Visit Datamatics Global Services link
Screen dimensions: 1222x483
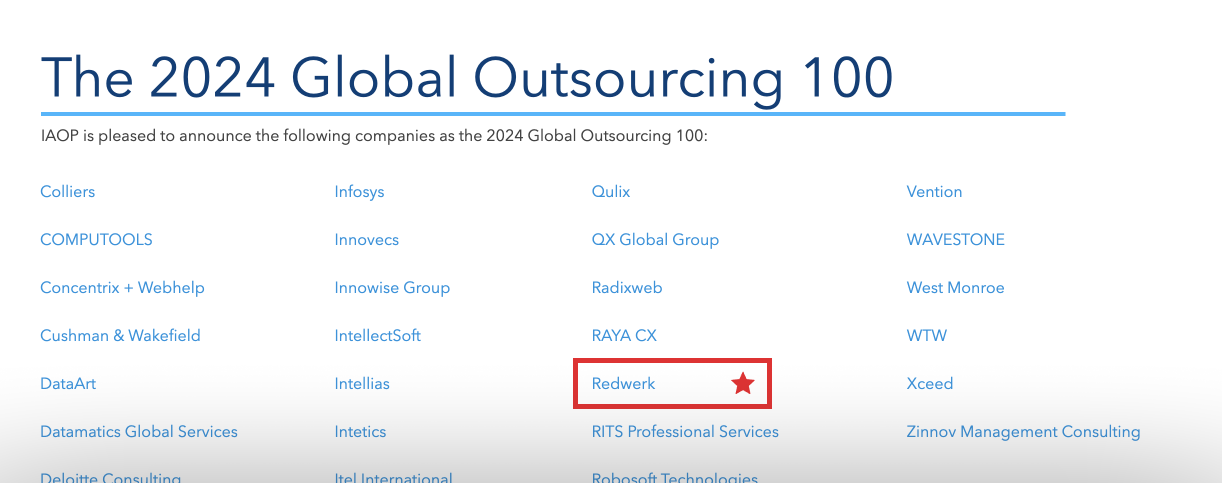tap(139, 431)
